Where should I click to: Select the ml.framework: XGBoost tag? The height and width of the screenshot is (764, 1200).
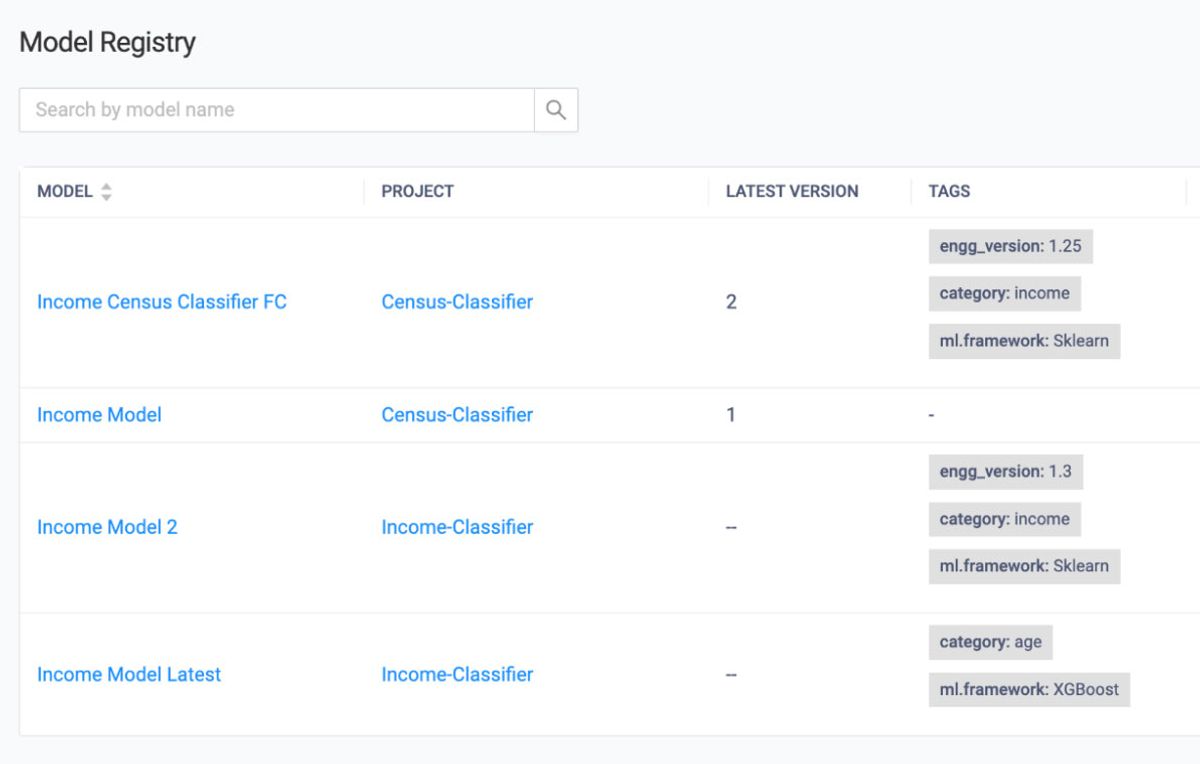pos(1031,689)
